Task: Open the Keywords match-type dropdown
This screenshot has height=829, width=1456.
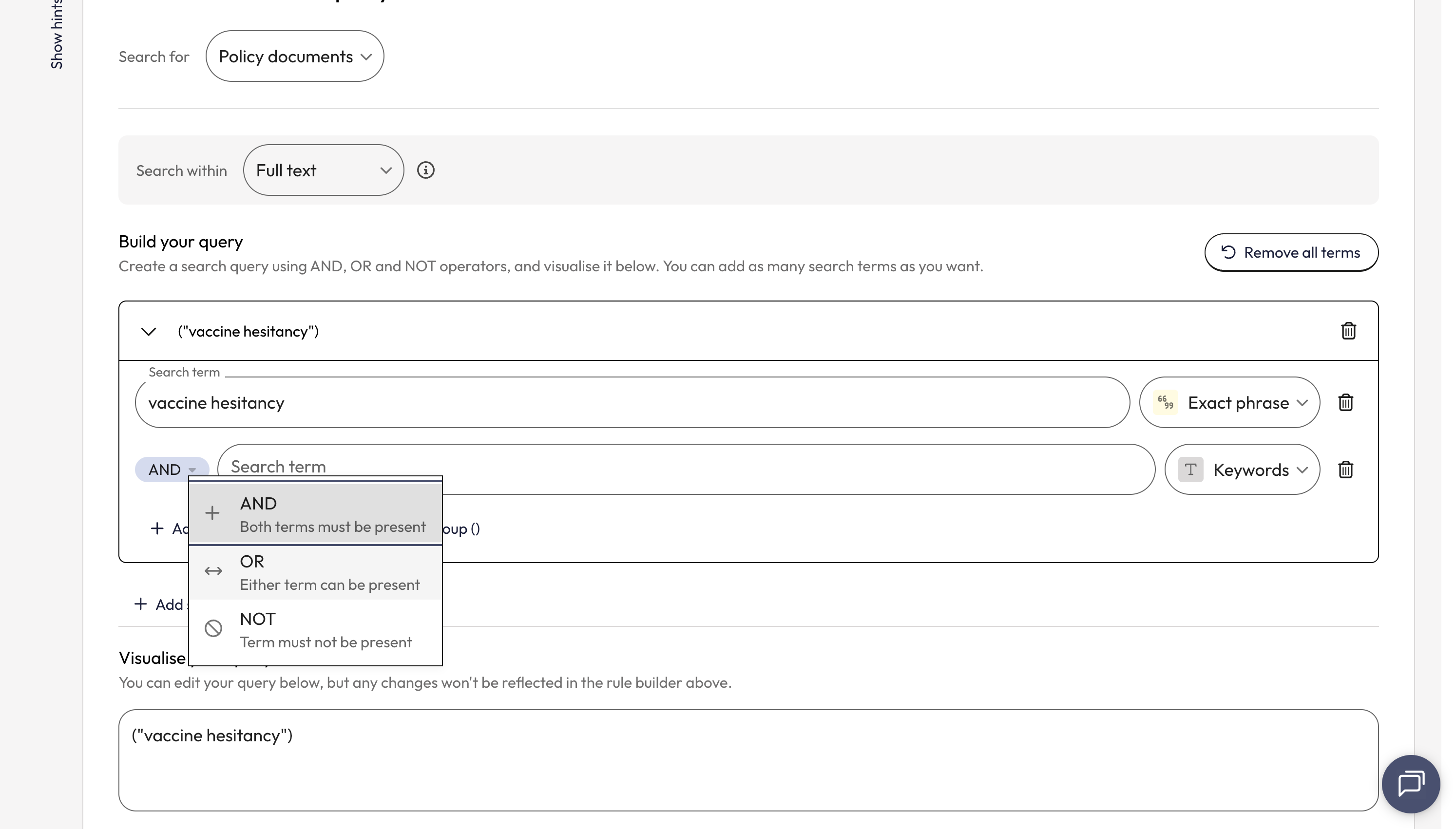Action: click(1242, 470)
